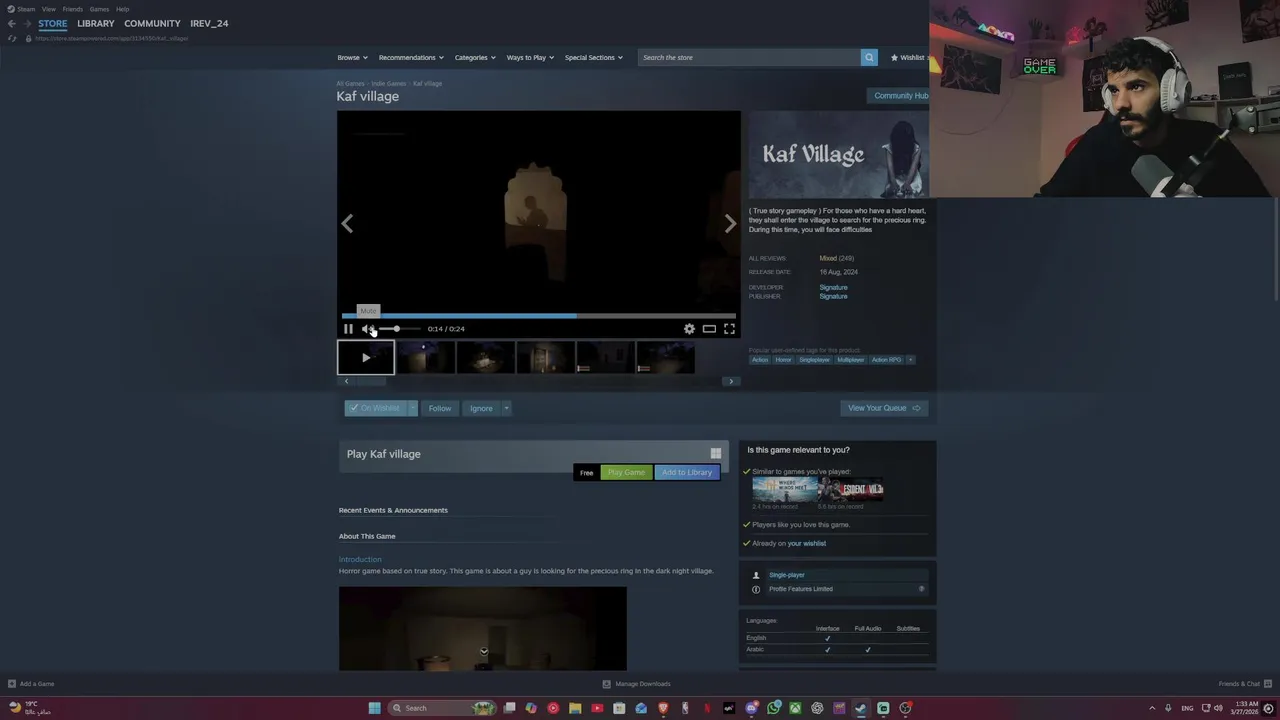Image resolution: width=1280 pixels, height=720 pixels.
Task: Select the first trailer thumbnail
Action: pyautogui.click(x=365, y=358)
